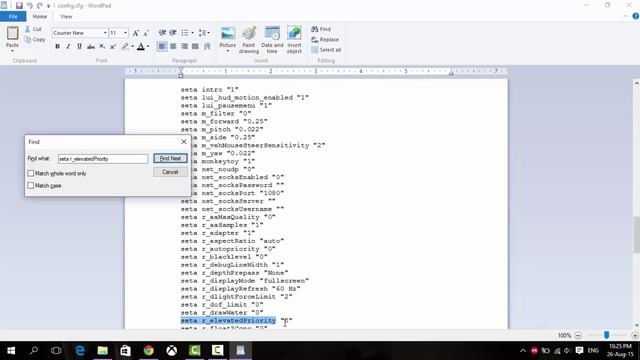
Task: Expand the font color dropdown arrow
Action: pyautogui.click(x=148, y=47)
